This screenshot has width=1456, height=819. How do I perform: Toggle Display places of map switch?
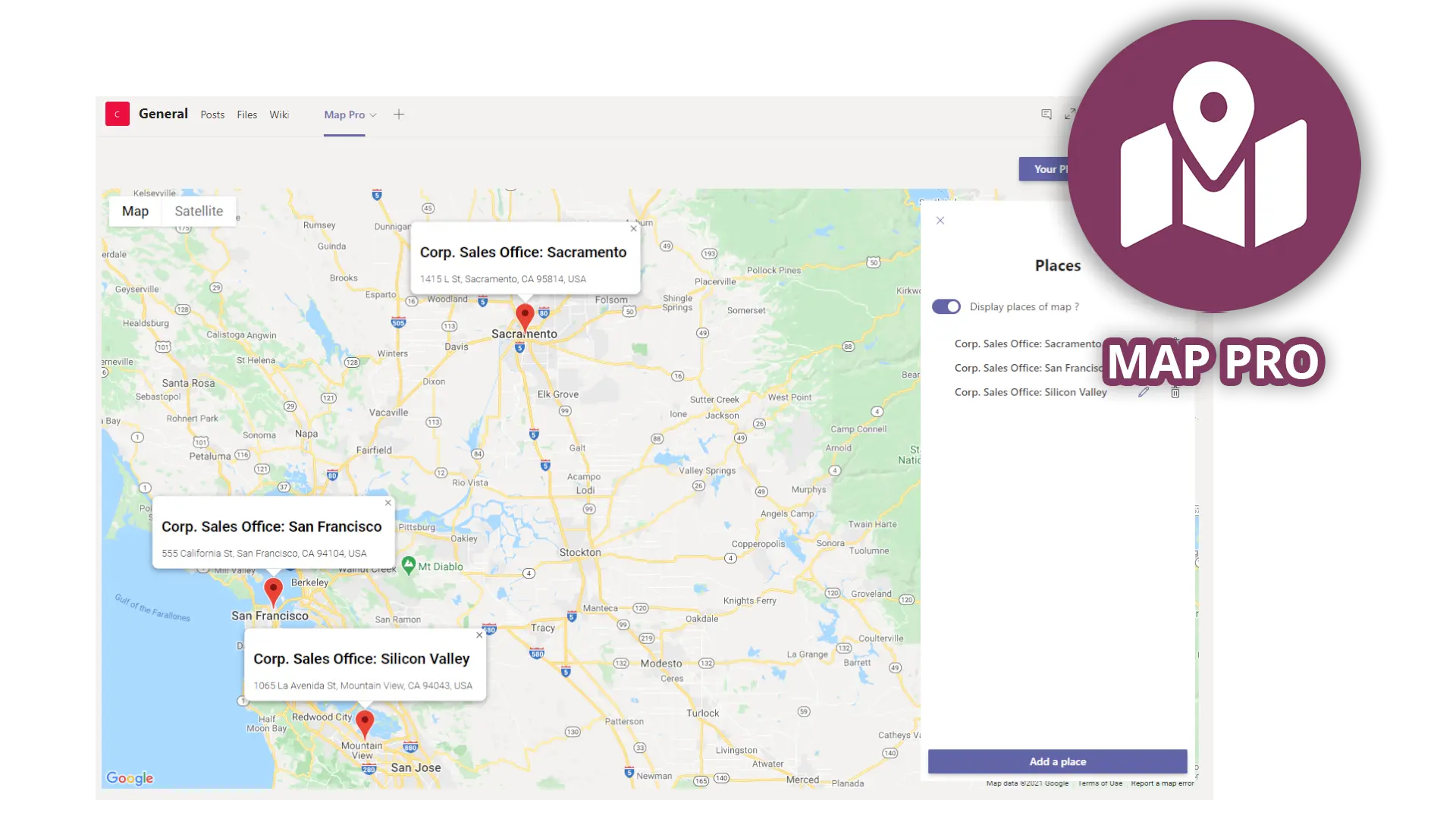click(946, 306)
